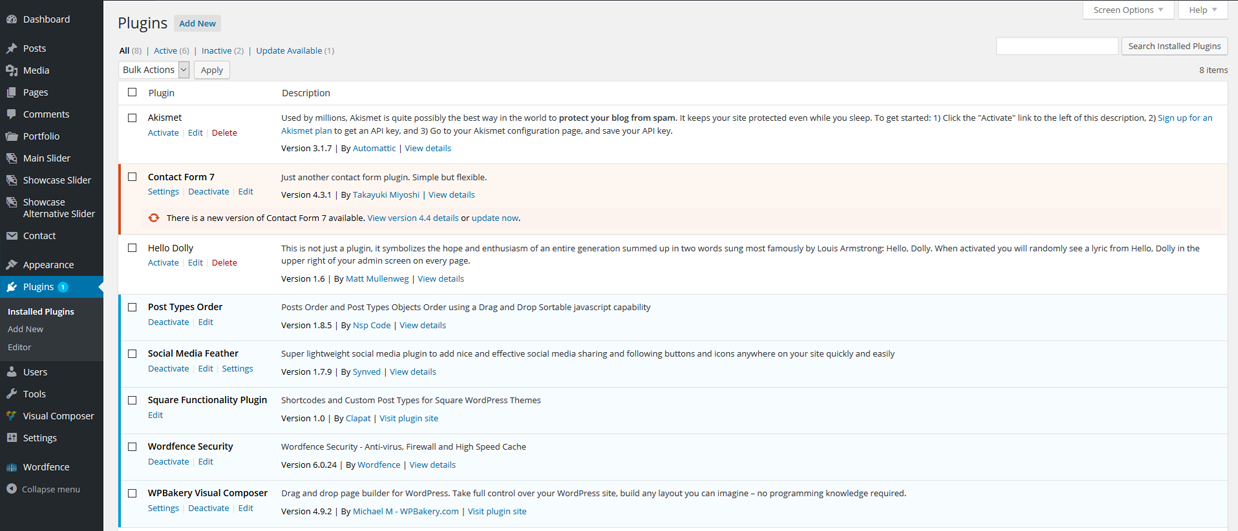View details for Post Types Order
The width and height of the screenshot is (1238, 531).
(422, 325)
